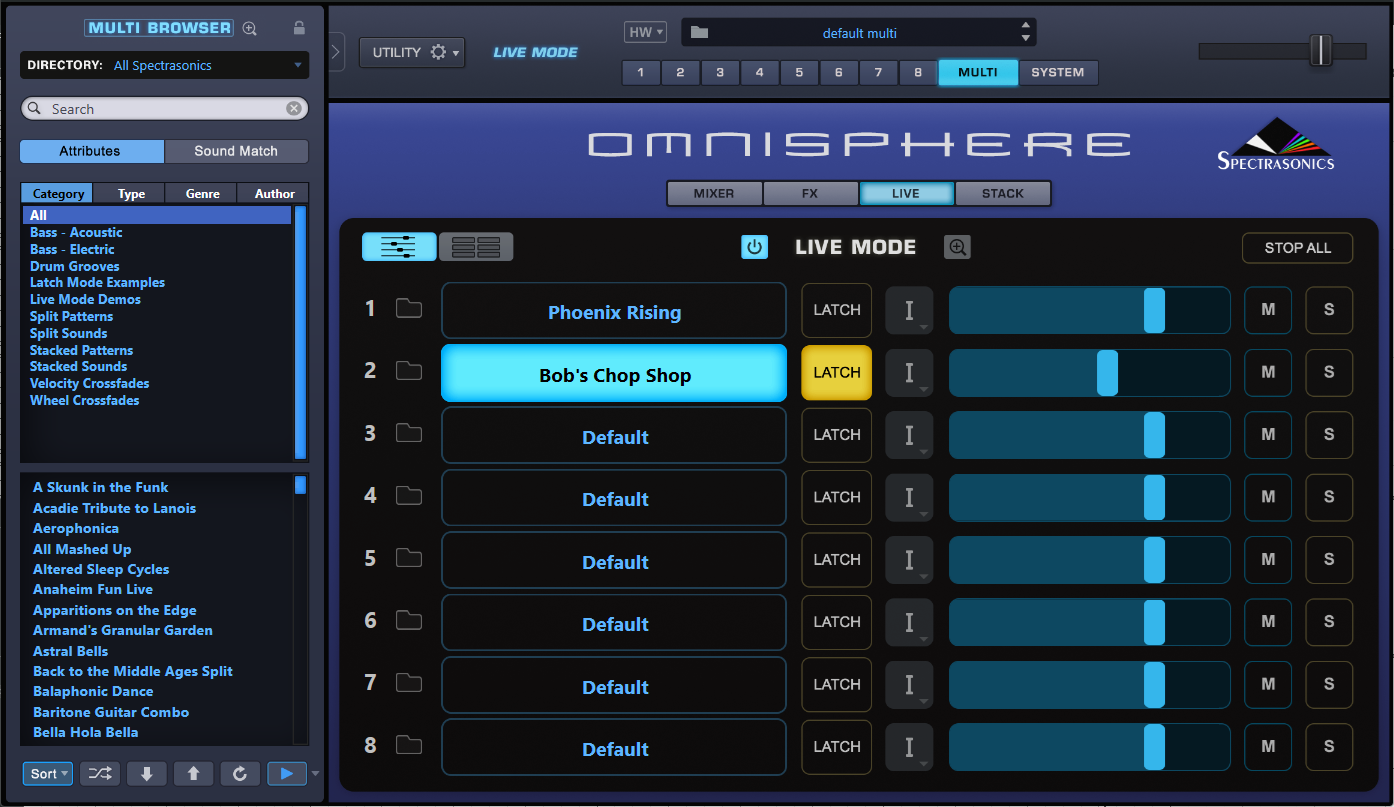Disable LATCH for Bob's Chop Shop
This screenshot has width=1394, height=807.
click(x=837, y=372)
